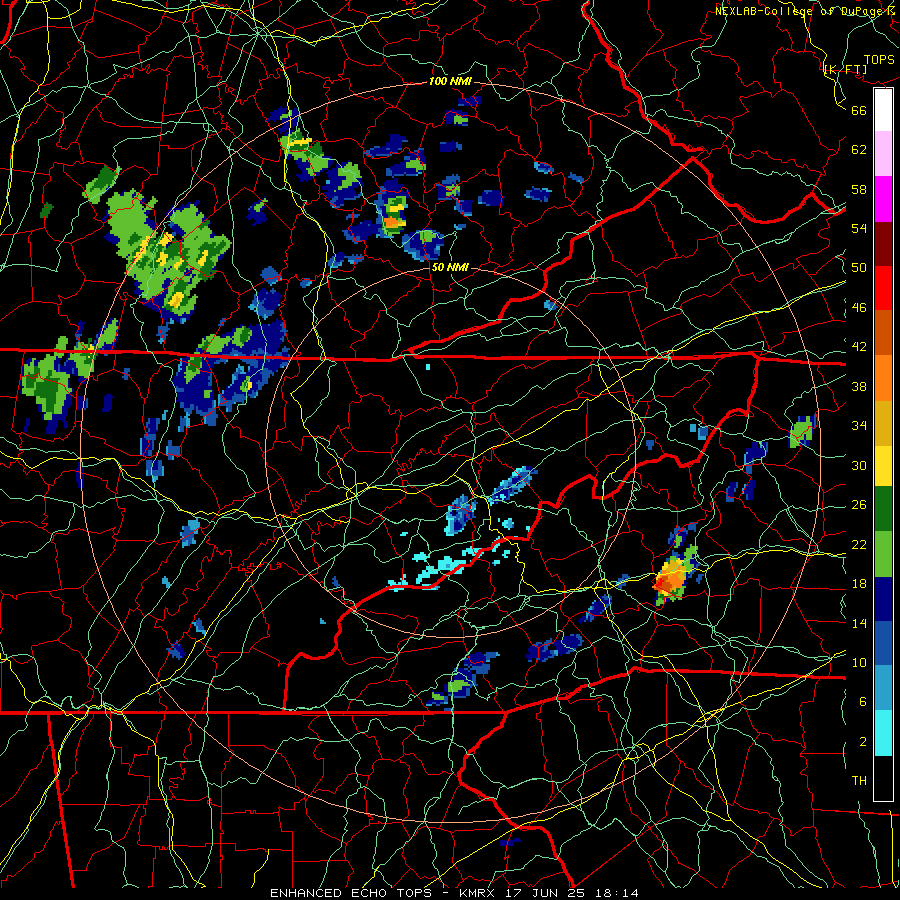Click the light pink legend swatch
Image resolution: width=900 pixels, height=900 pixels.
coord(883,154)
